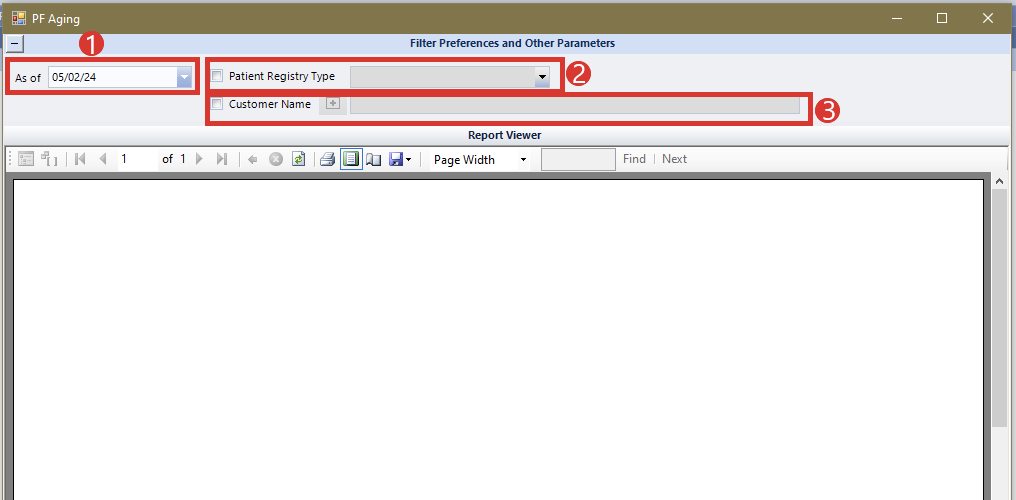Go to first page arrow

pos(80,159)
